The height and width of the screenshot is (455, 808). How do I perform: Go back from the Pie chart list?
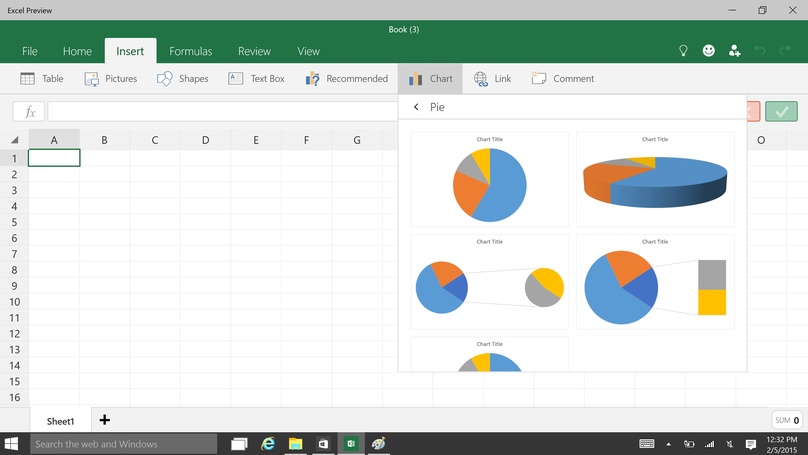point(416,107)
